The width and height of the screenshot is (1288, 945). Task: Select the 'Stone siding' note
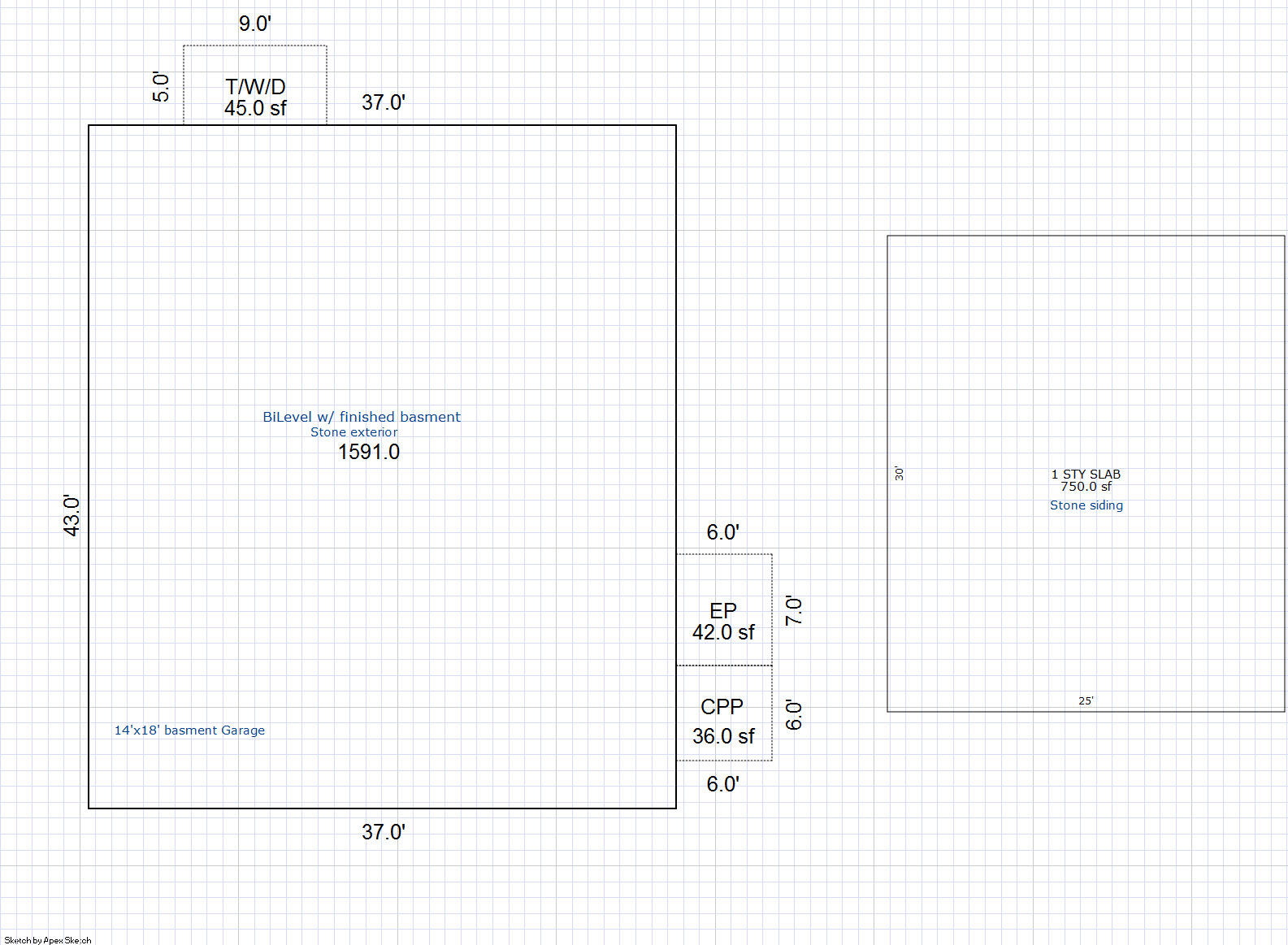coord(1086,505)
